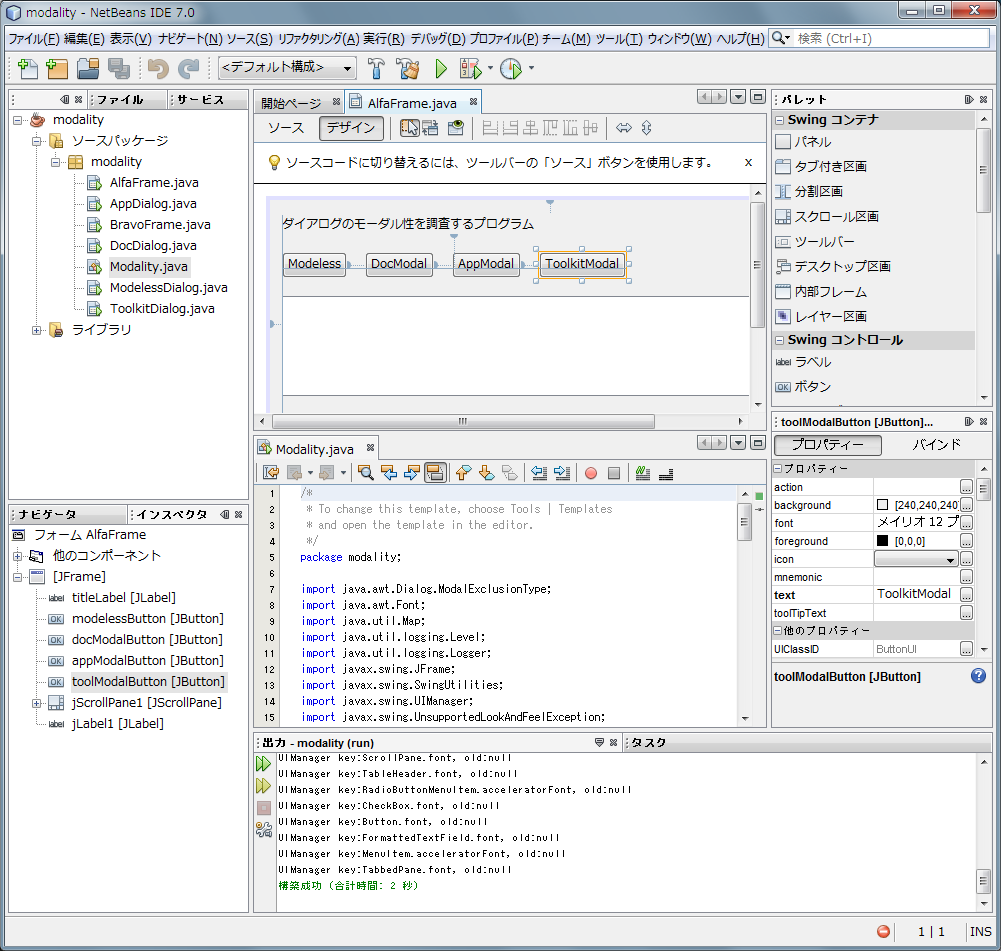The image size is (1001, 951).
Task: Select ToolkitDialog.java in project tree
Action: pos(162,309)
